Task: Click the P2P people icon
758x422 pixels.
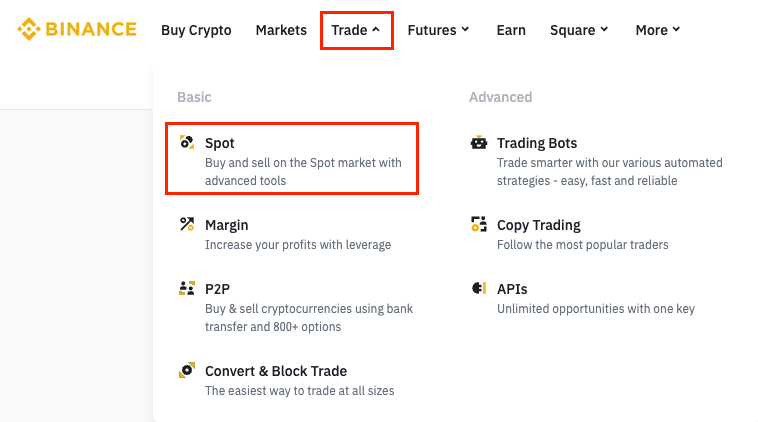Action: 187,289
